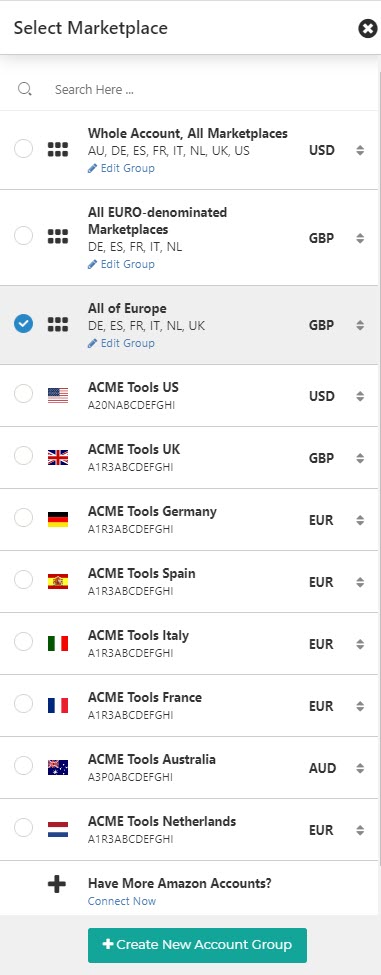Open currency dropdown for ACME Tools US
The width and height of the screenshot is (381, 975).
pos(360,396)
